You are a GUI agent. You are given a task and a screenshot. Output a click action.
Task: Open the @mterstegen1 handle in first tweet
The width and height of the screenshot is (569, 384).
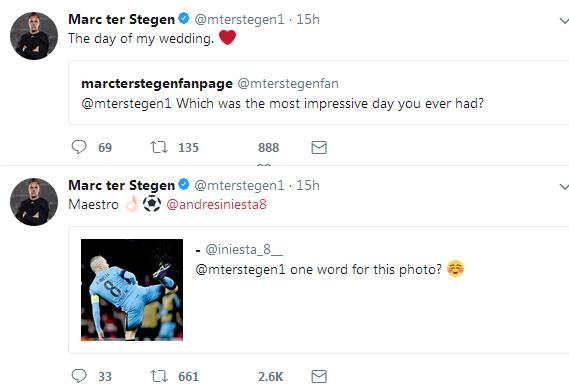pyautogui.click(x=240, y=19)
